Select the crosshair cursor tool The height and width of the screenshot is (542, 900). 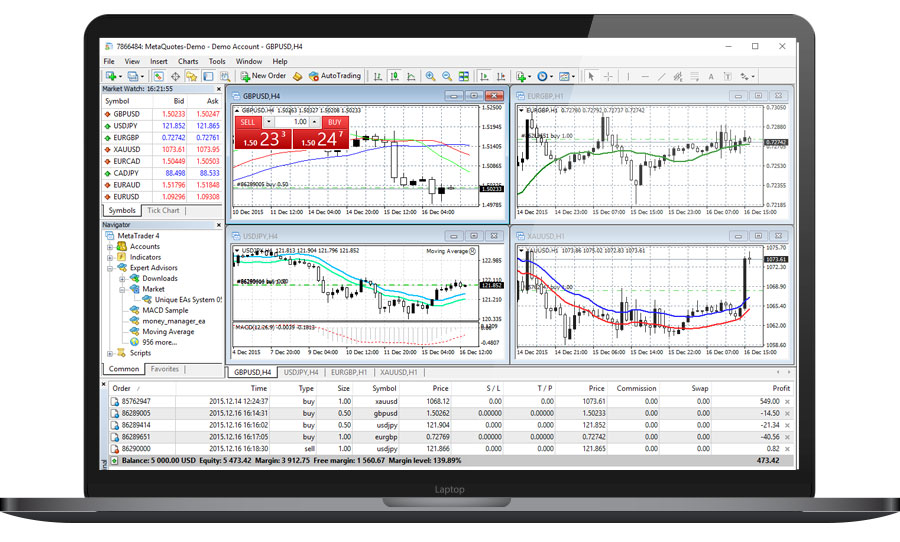tap(608, 76)
